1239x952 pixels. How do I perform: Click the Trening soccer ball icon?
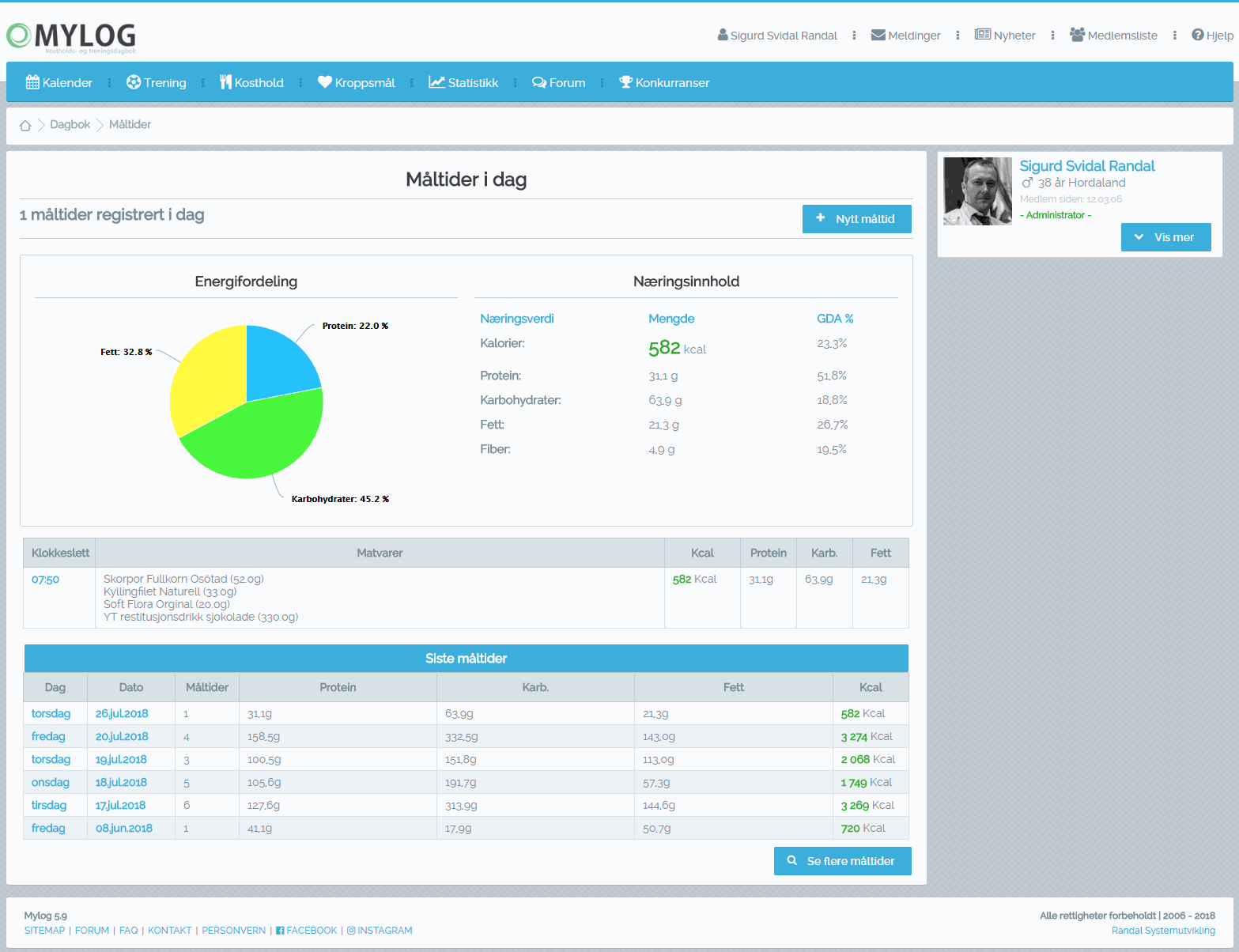[x=134, y=82]
